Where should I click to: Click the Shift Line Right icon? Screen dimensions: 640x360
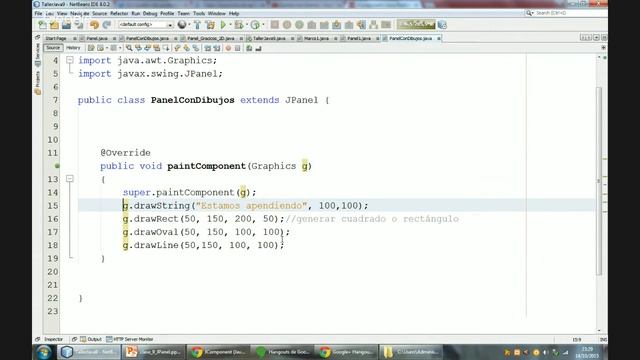(217, 48)
